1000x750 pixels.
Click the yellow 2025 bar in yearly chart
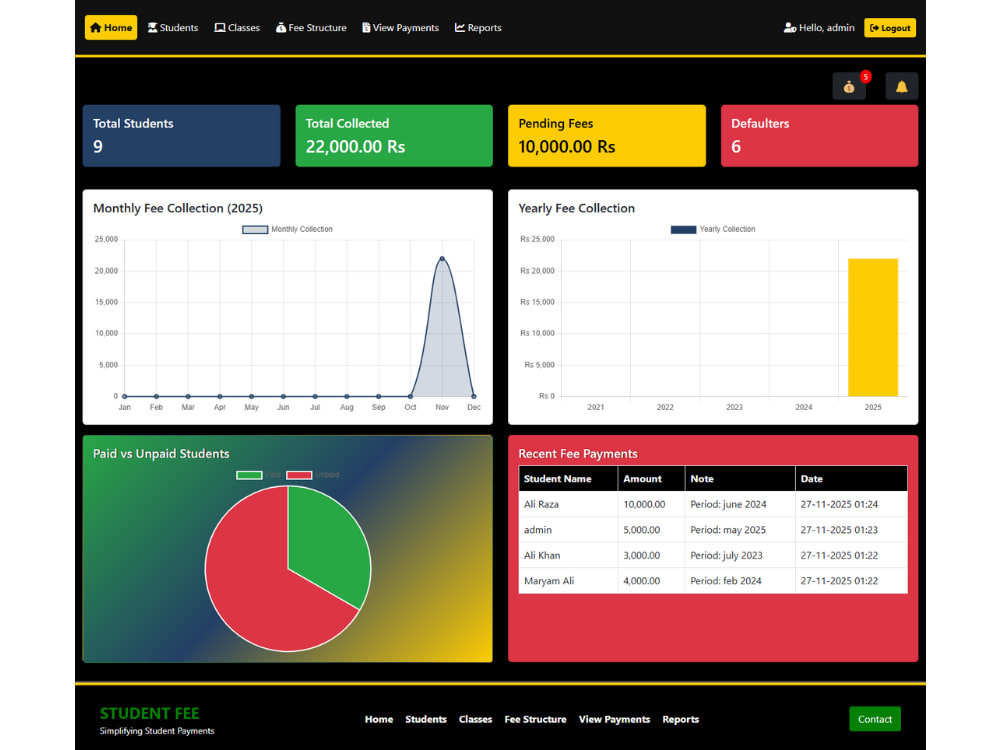[873, 327]
